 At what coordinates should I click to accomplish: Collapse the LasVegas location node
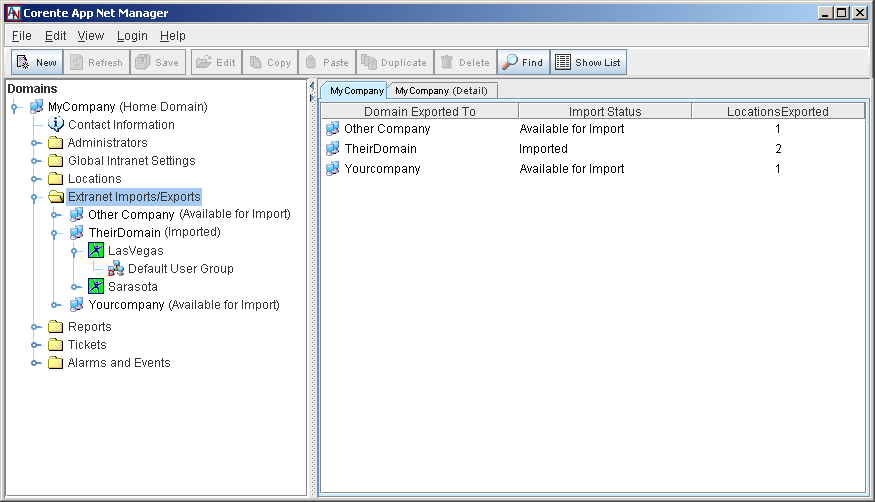point(75,252)
